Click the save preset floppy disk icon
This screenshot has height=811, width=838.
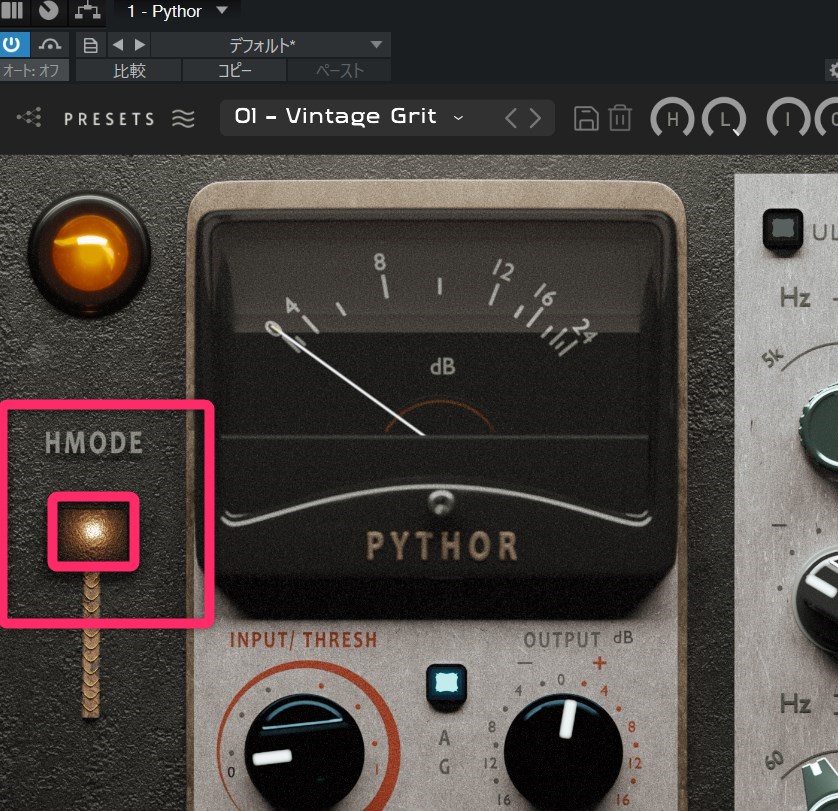pos(586,118)
